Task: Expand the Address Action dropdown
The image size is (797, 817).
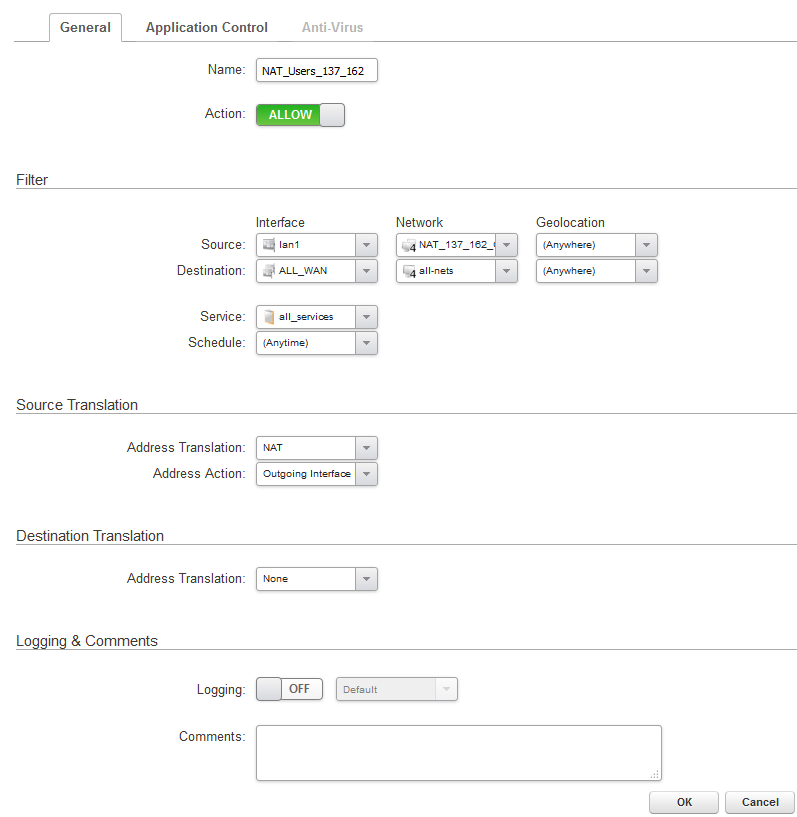Action: coord(367,474)
